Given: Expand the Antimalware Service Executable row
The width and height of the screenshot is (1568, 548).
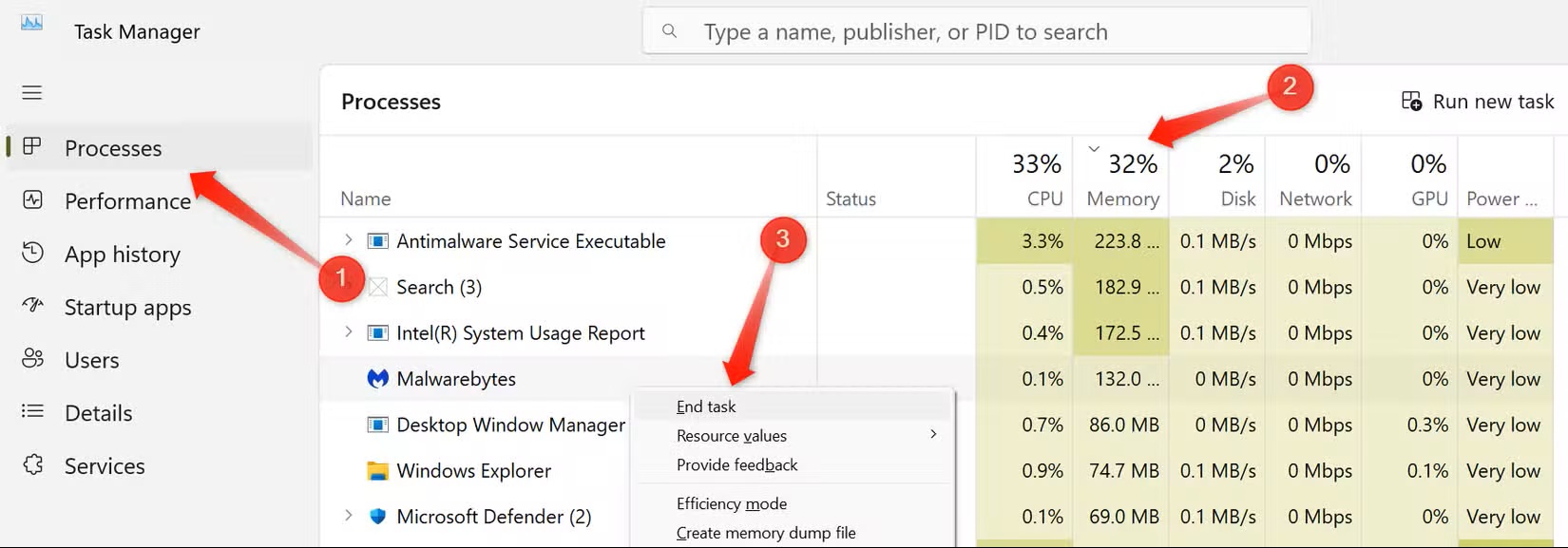Looking at the screenshot, I should tap(348, 240).
